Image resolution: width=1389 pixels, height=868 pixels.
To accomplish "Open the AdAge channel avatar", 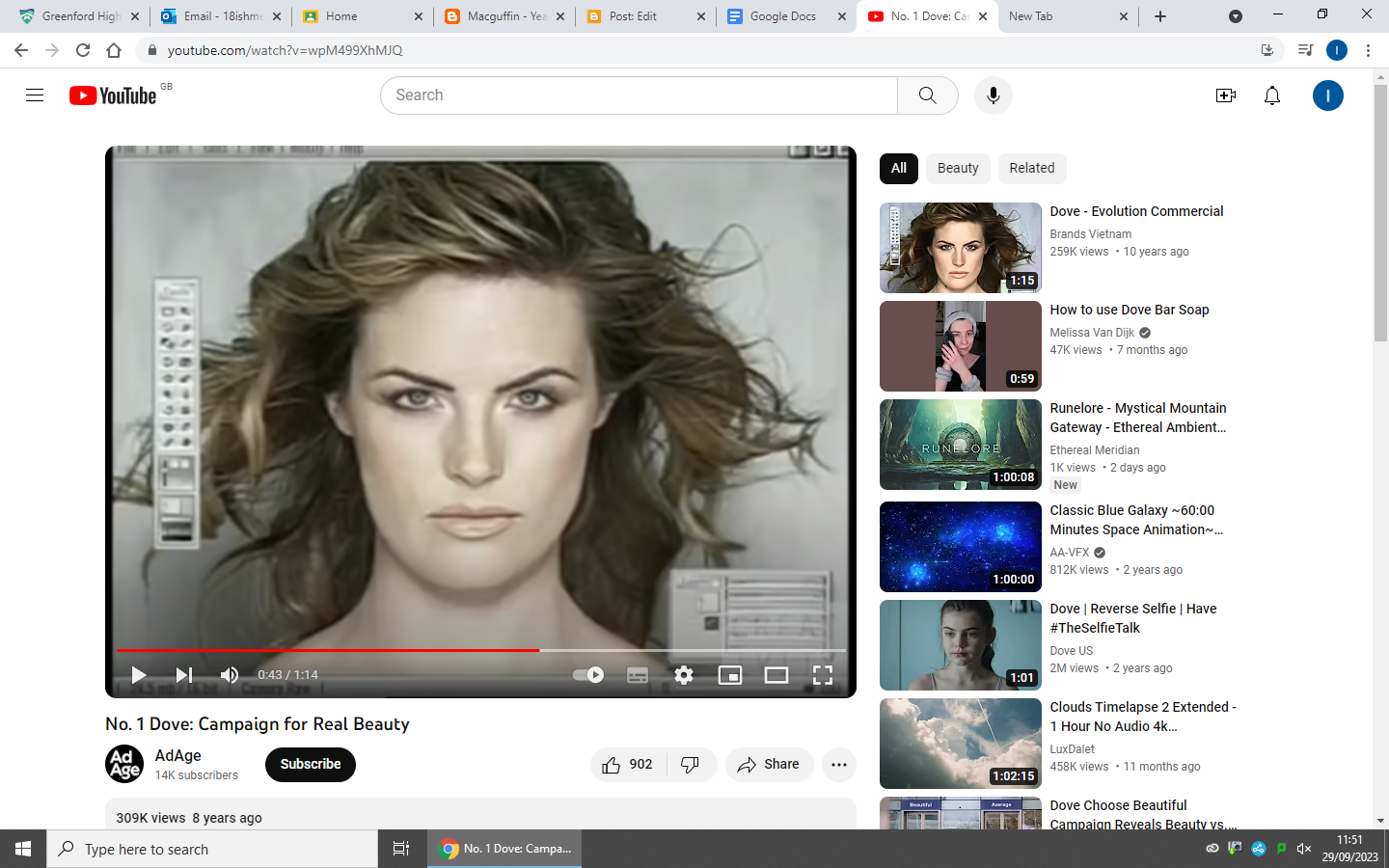I will coord(124,764).
